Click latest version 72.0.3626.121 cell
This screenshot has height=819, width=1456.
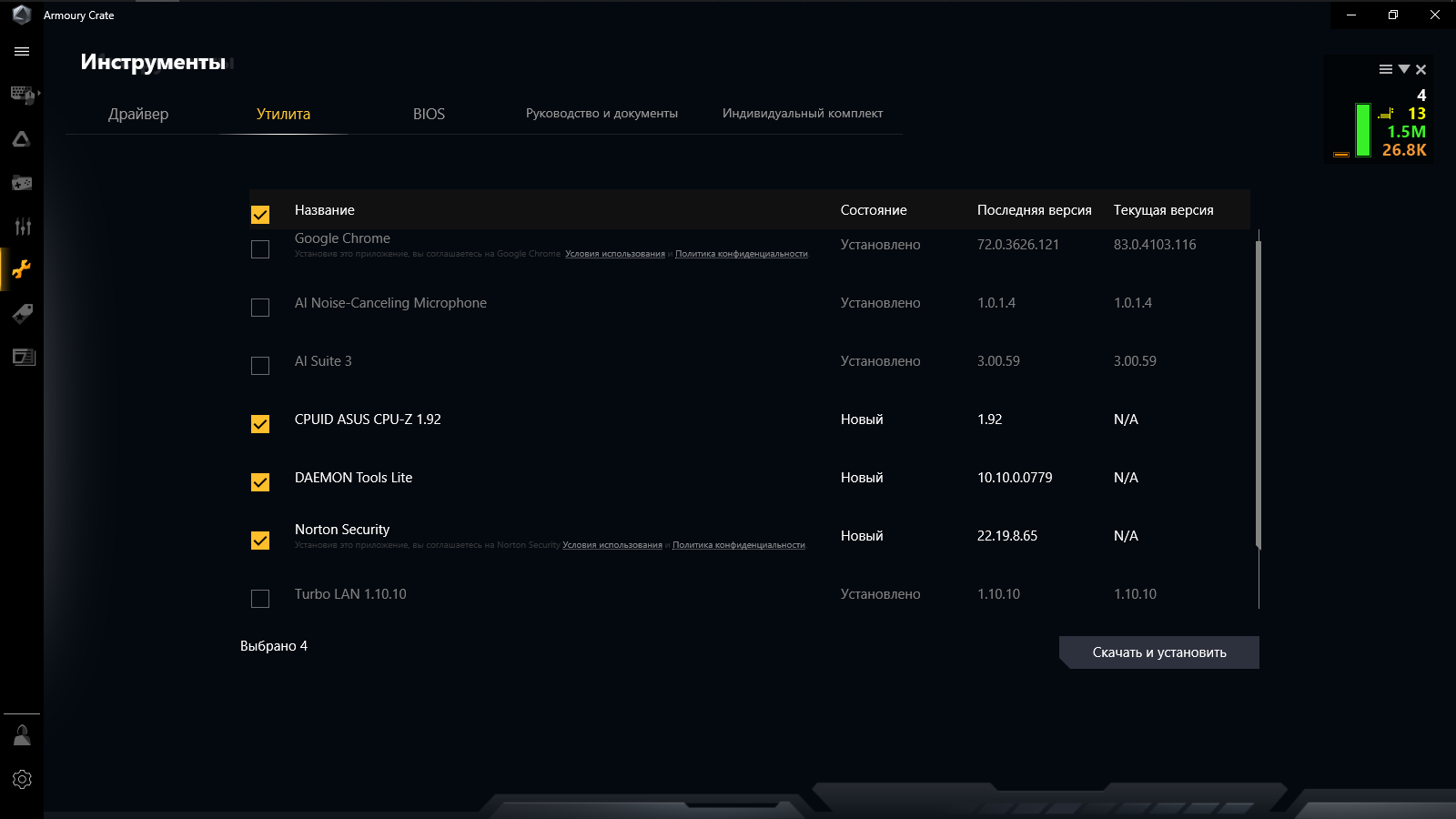(1018, 245)
